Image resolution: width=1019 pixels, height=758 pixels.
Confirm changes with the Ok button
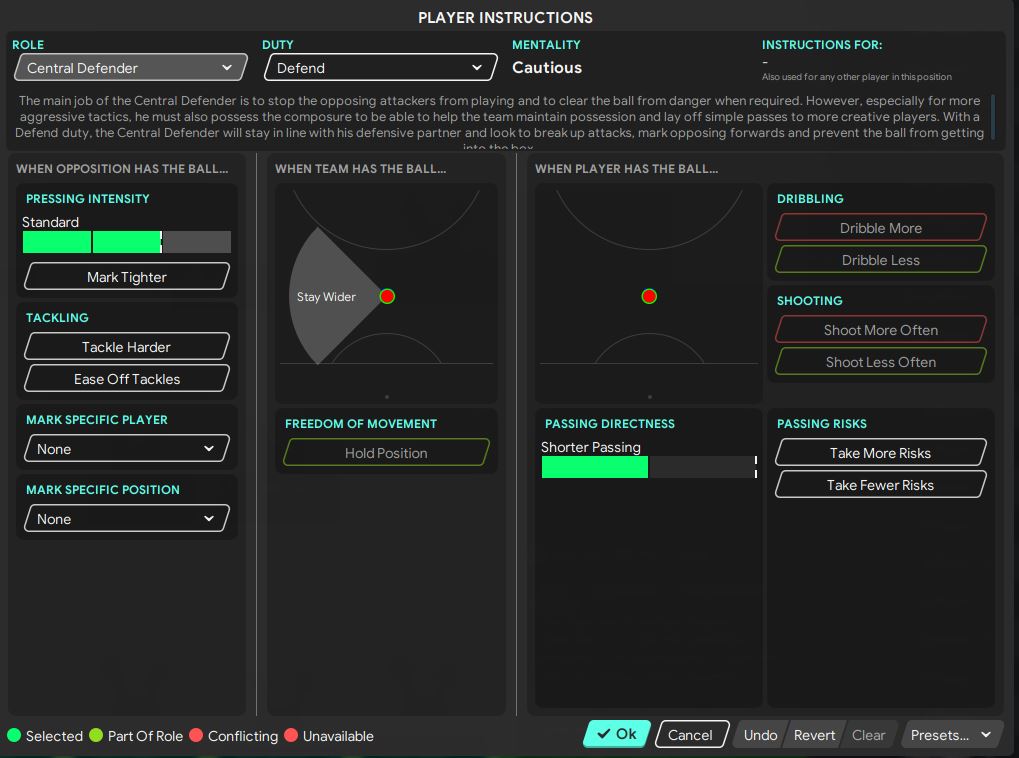(x=617, y=734)
